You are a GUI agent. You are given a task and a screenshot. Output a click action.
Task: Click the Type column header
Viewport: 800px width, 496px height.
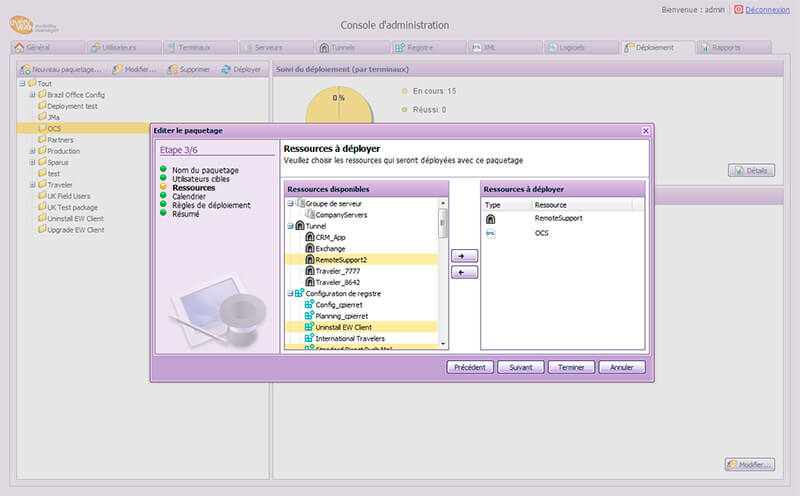point(506,205)
